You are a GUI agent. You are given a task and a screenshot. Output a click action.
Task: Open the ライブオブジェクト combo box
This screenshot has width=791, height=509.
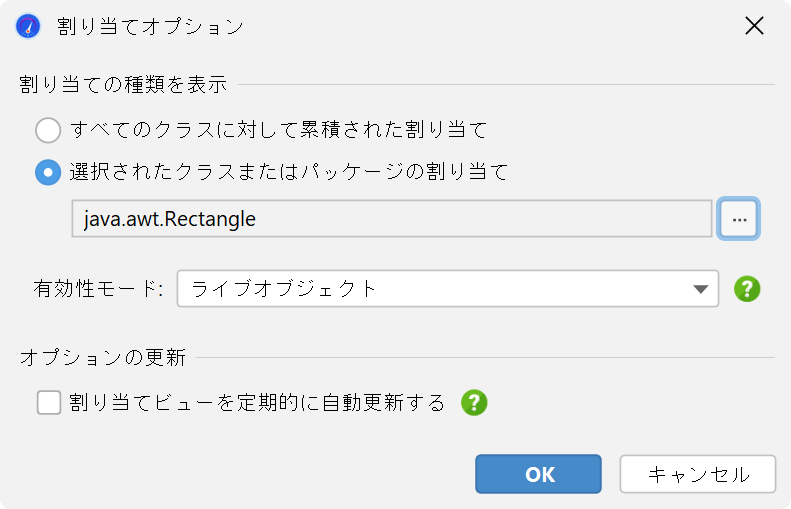pos(447,289)
